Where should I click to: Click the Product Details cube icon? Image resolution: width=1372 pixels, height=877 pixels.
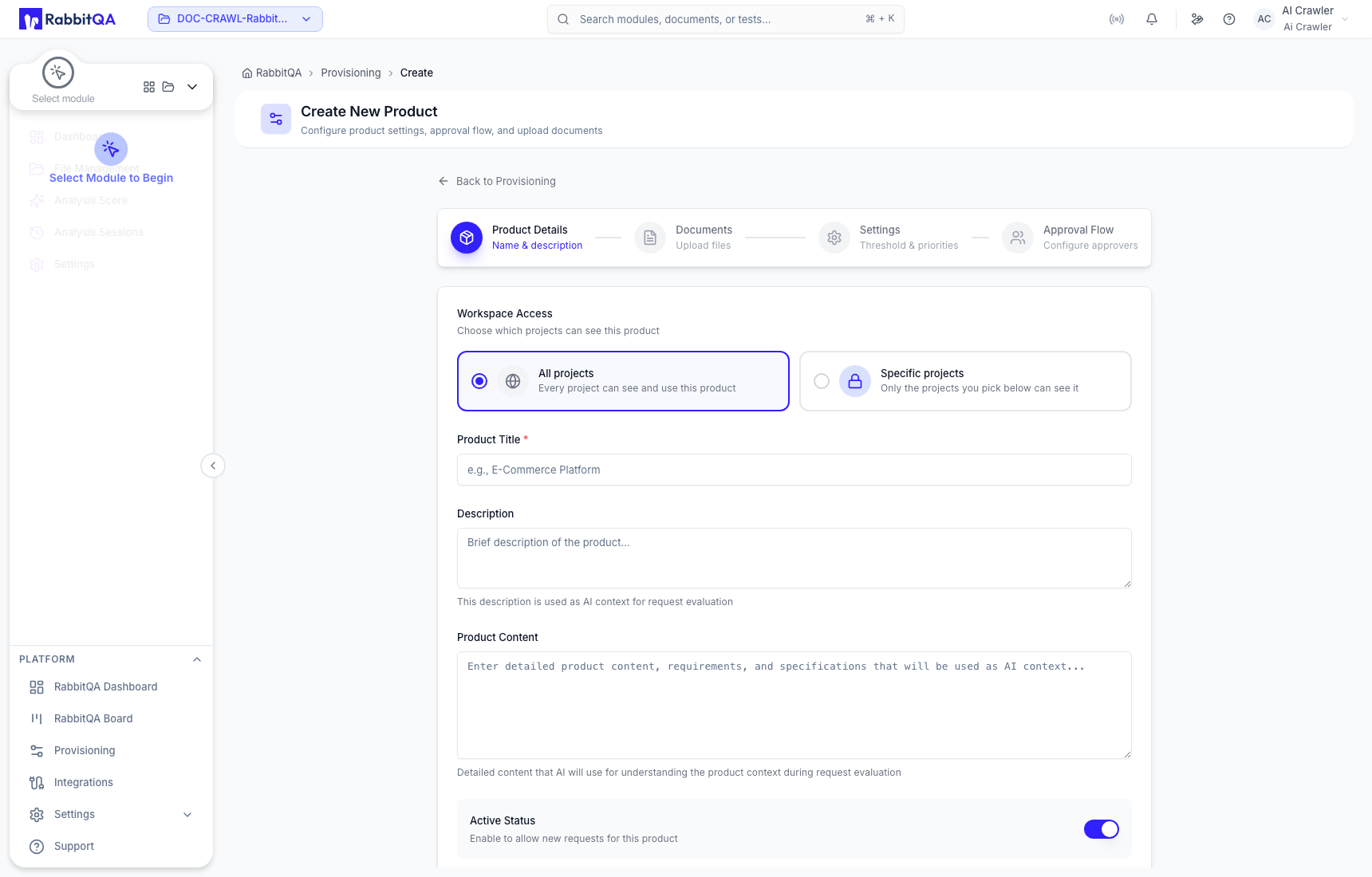click(x=467, y=238)
